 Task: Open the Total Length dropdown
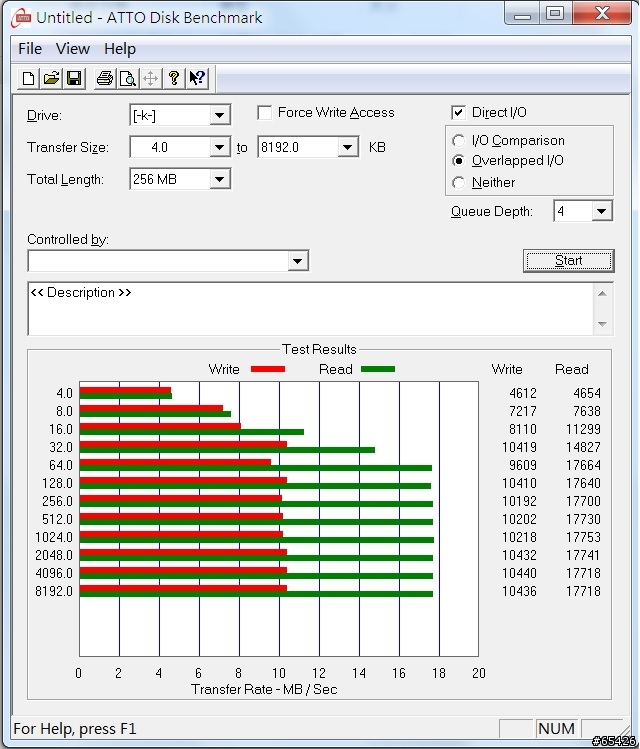(x=219, y=179)
